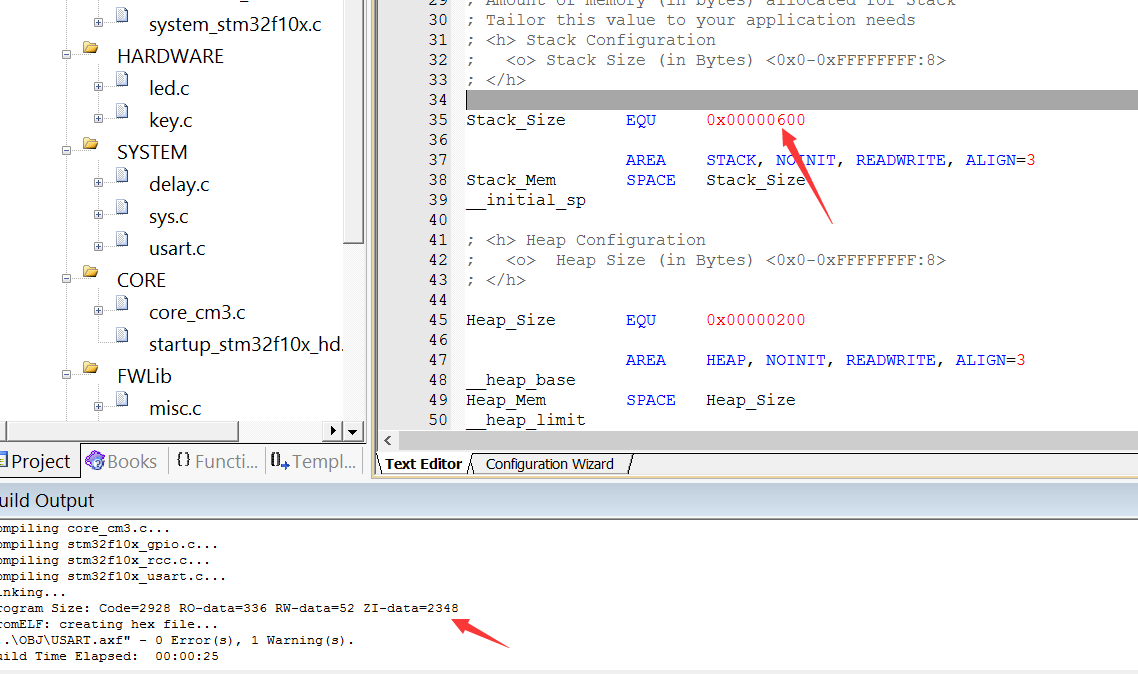Open system_stm32f10x.c file in project tree
Viewport: 1138px width, 674px height.
(234, 25)
